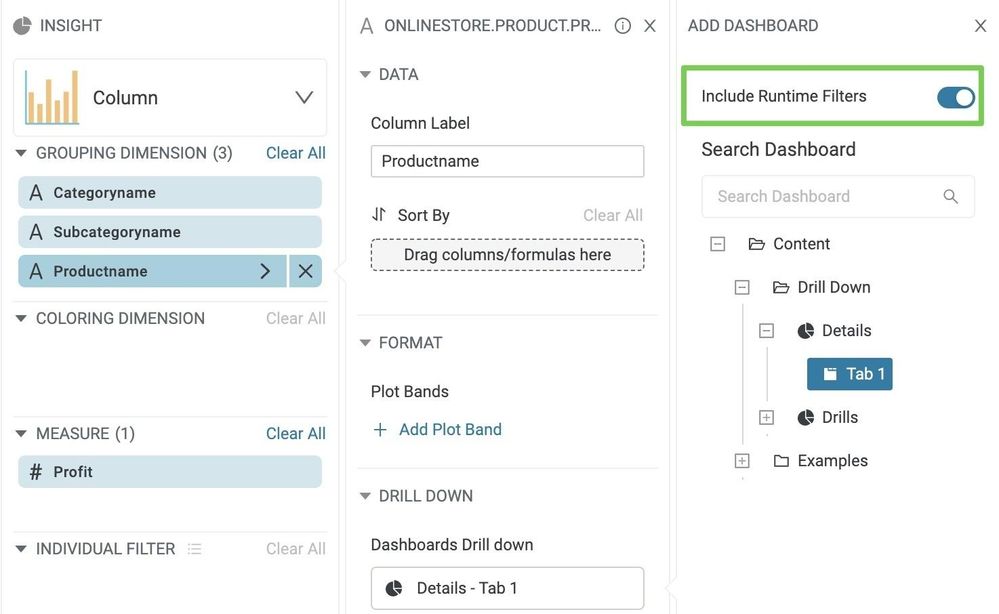Select the Profit measure chip
The image size is (999, 614).
(170, 472)
